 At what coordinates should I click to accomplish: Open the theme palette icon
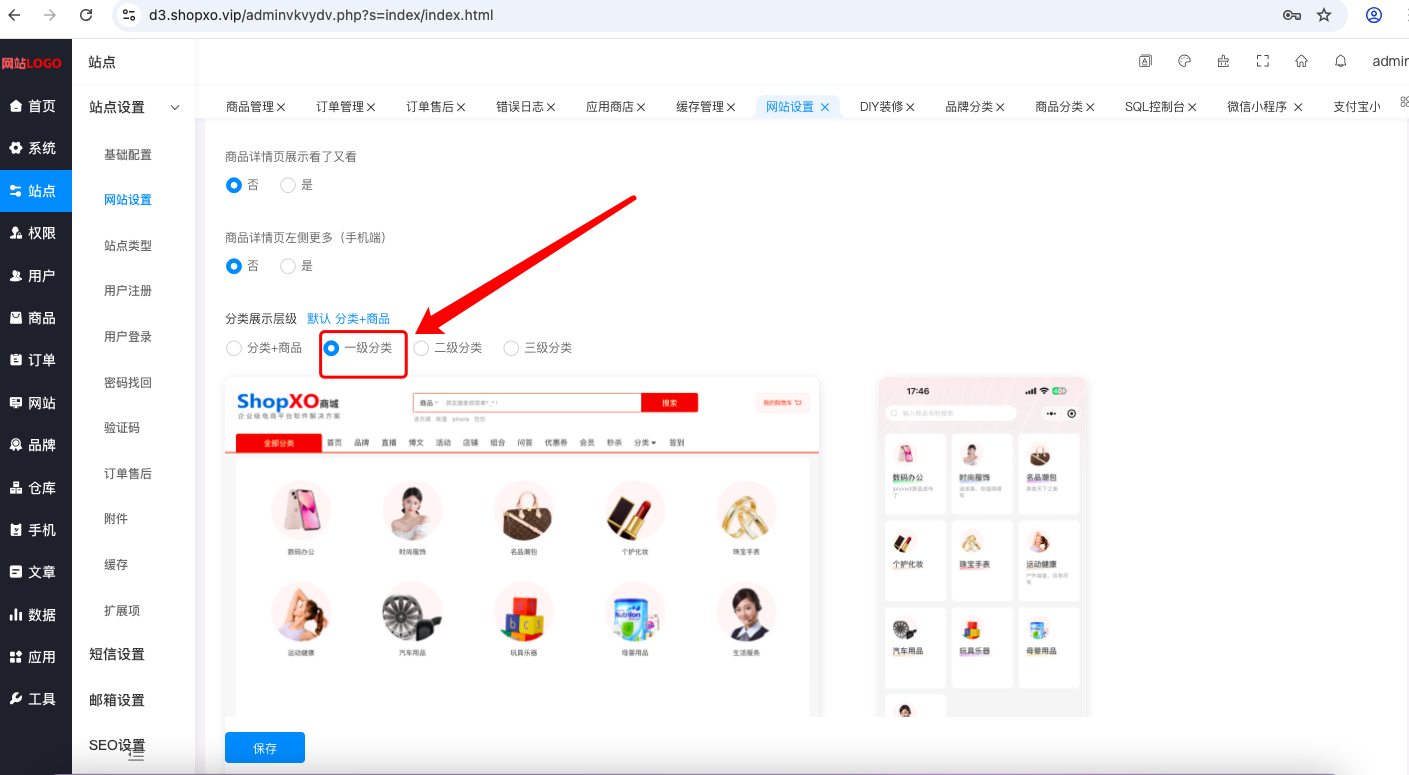pos(1185,61)
